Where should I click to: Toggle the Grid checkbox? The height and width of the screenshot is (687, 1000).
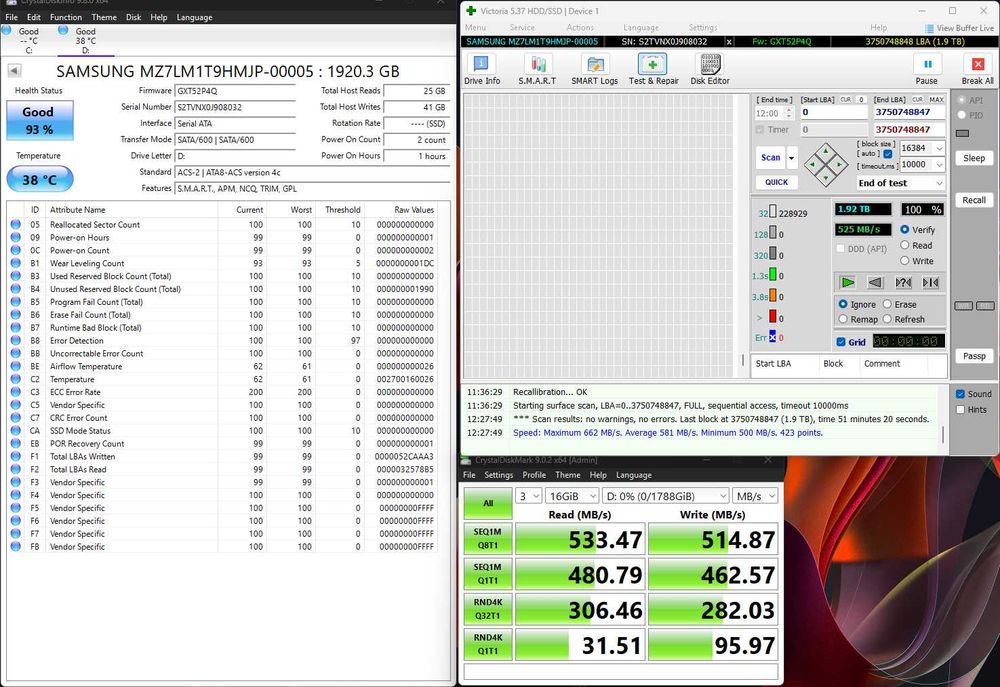tap(841, 342)
